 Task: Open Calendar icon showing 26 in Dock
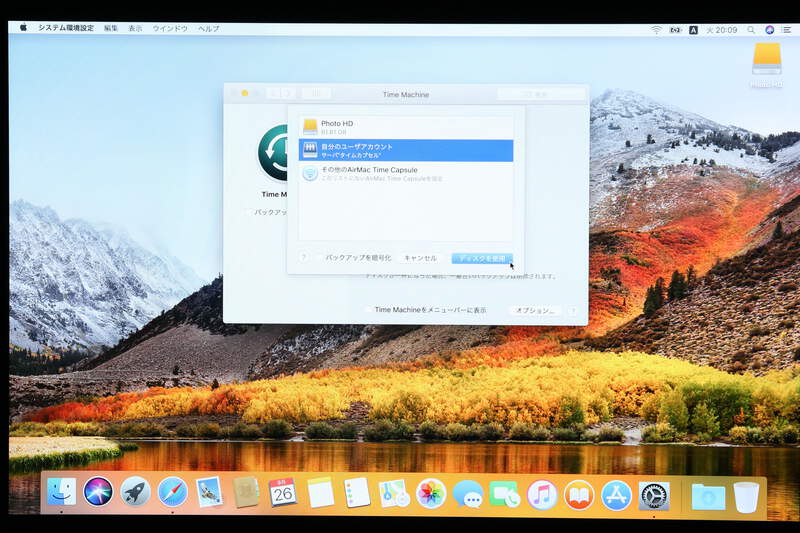(283, 492)
